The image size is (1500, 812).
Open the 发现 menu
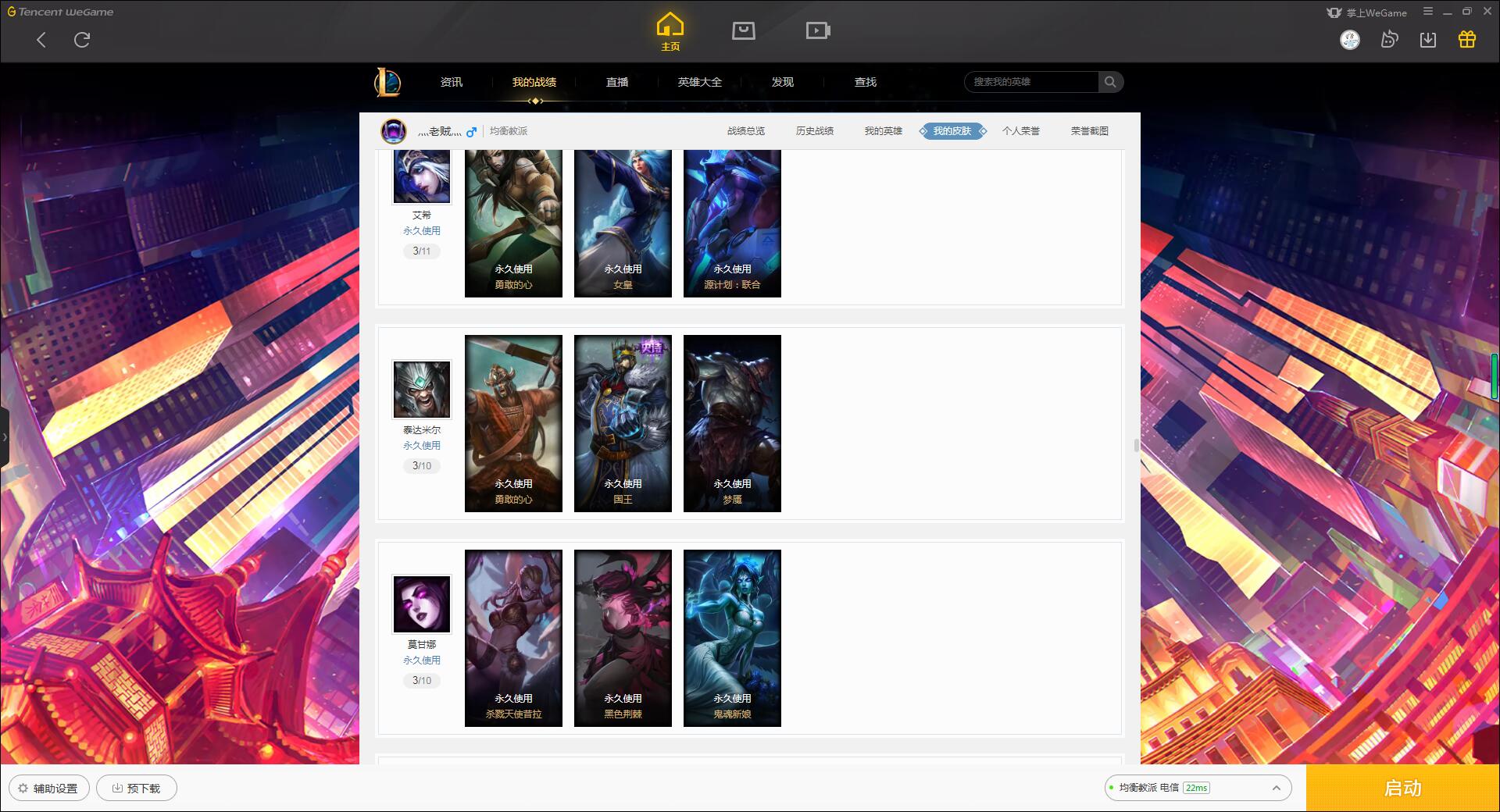(783, 82)
